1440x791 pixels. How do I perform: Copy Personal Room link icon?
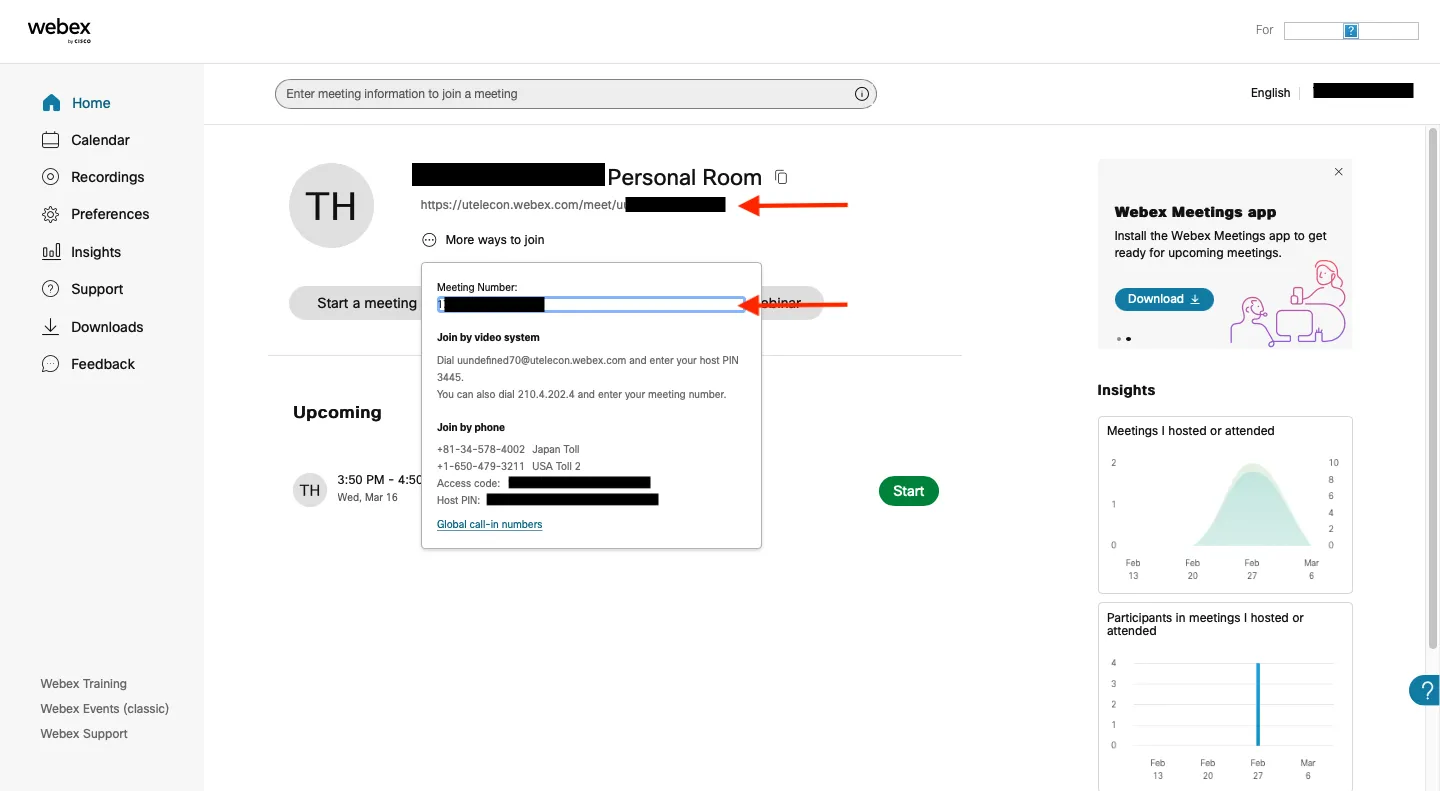(782, 177)
